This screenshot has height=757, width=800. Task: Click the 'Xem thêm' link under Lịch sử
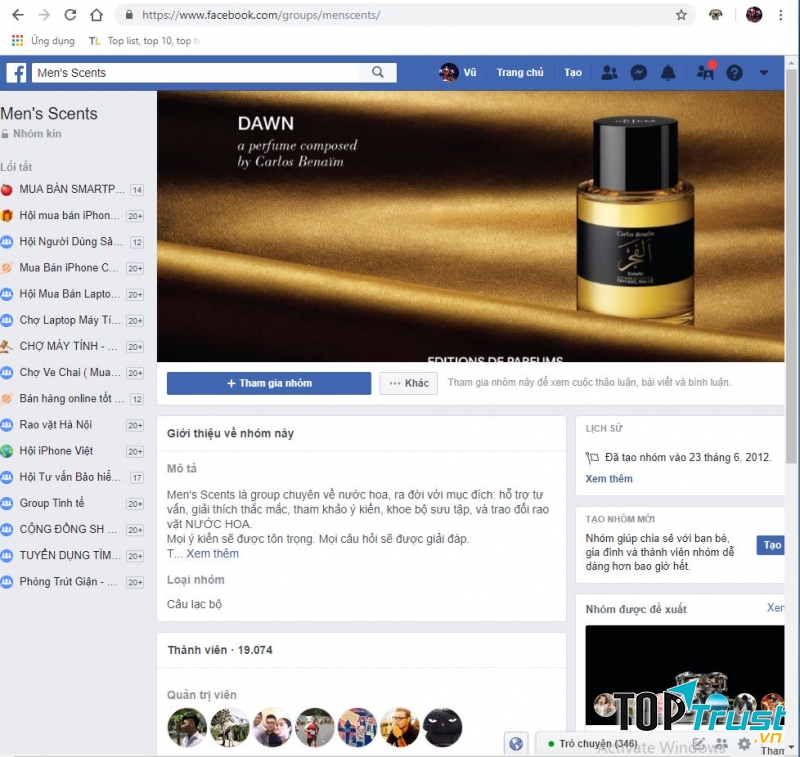tap(609, 479)
